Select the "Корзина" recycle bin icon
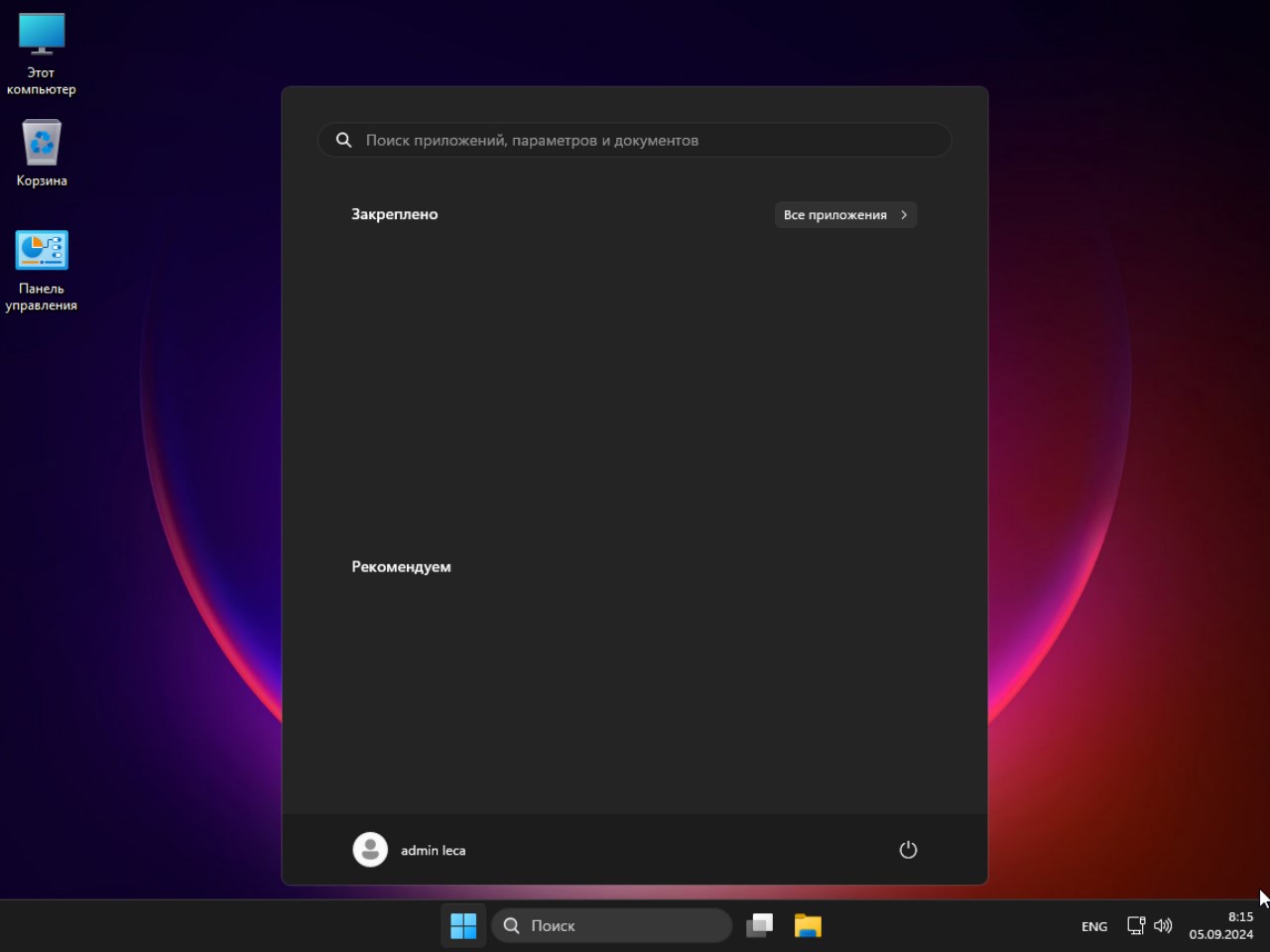 click(x=42, y=153)
